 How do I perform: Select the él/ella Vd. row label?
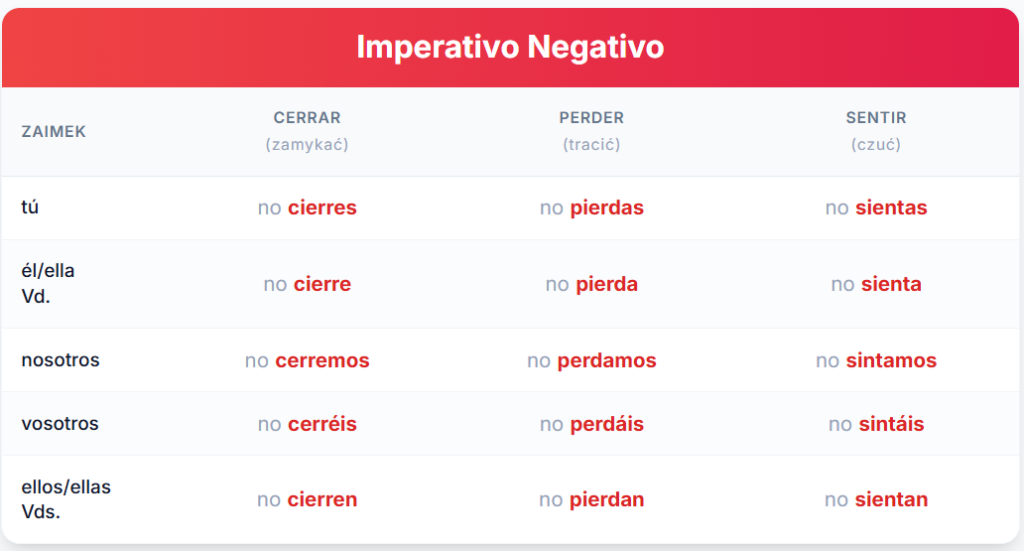[48, 283]
